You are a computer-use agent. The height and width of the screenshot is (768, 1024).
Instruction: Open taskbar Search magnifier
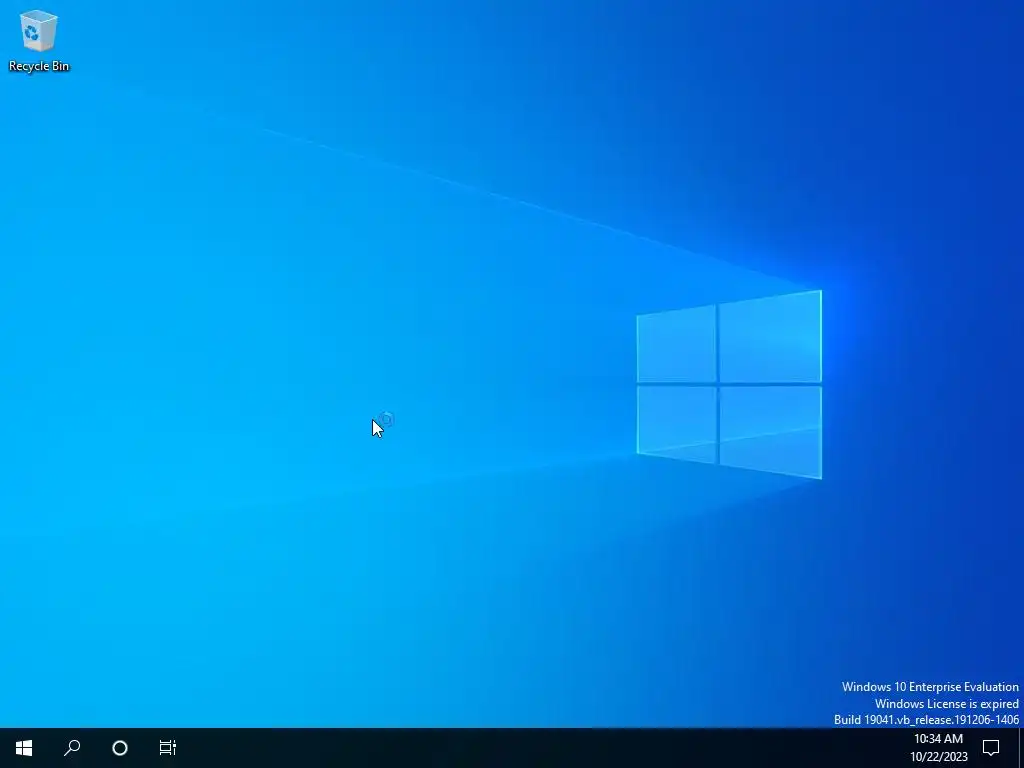tap(72, 748)
